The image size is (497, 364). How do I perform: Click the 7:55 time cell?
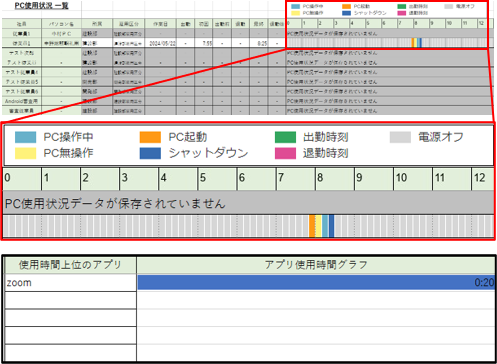(204, 43)
